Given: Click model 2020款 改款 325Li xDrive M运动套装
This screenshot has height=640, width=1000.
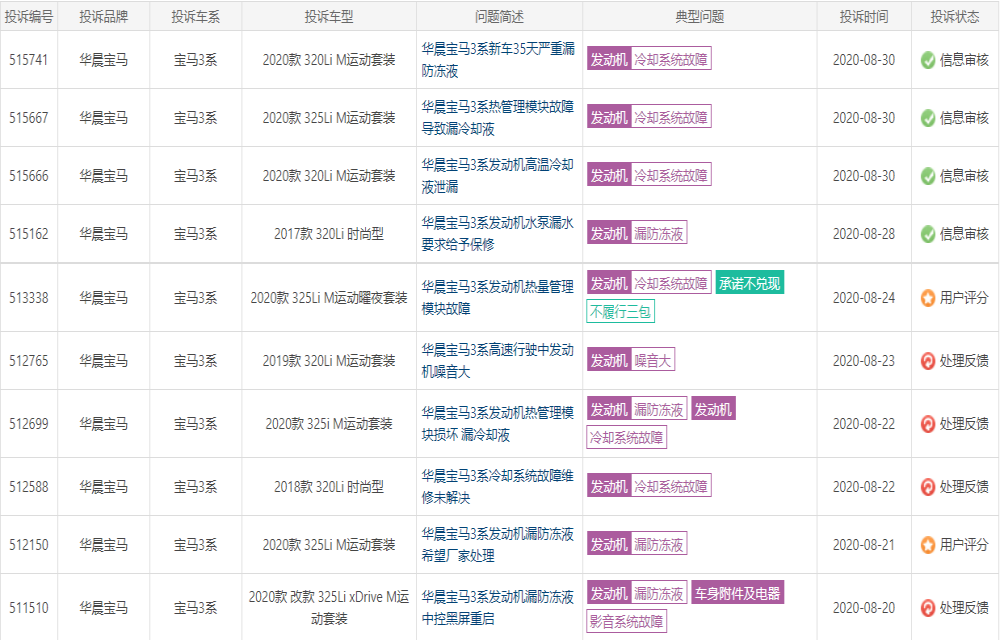Looking at the screenshot, I should pyautogui.click(x=328, y=608).
